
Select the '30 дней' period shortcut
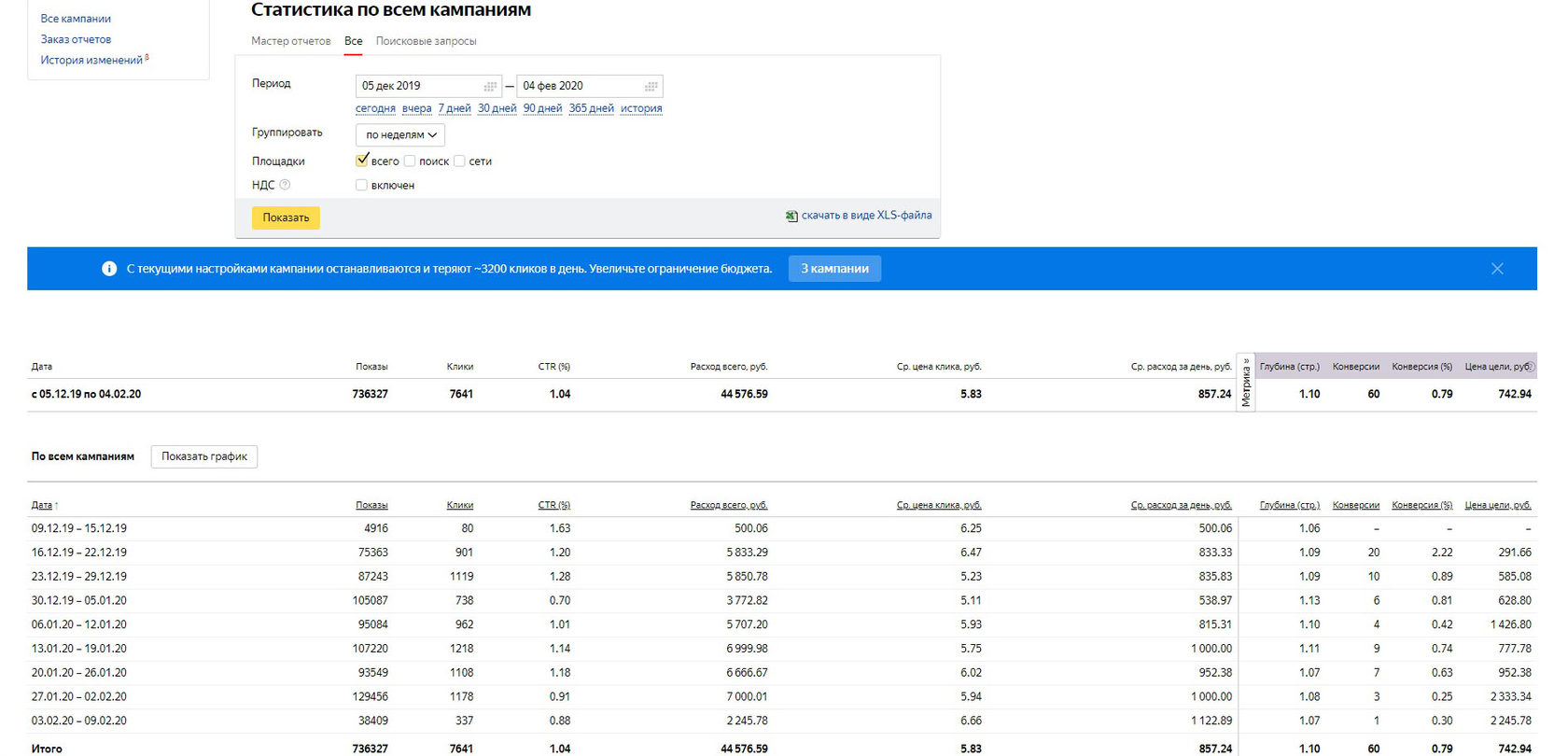click(497, 108)
